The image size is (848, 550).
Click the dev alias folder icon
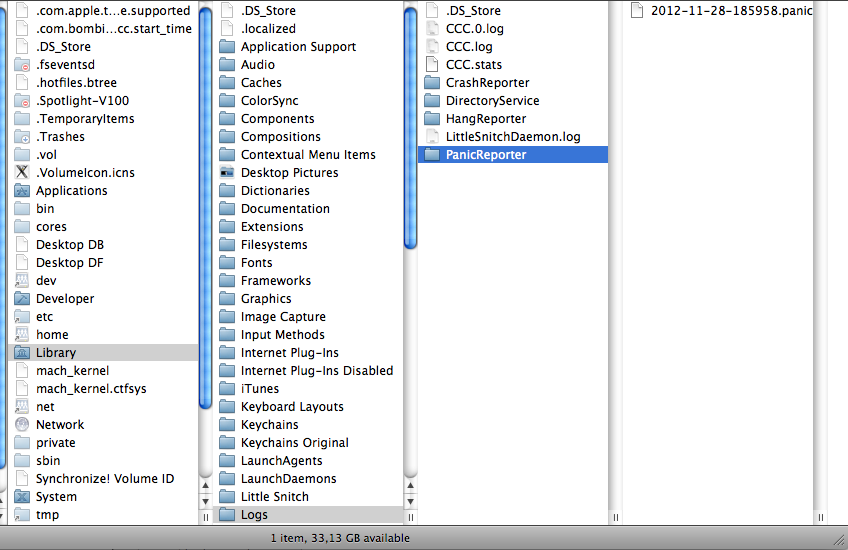(x=22, y=281)
